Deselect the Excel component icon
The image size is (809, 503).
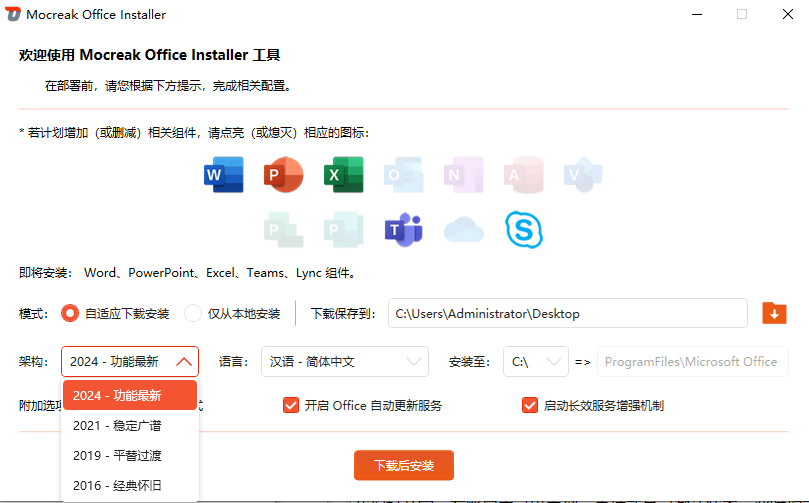pos(343,175)
